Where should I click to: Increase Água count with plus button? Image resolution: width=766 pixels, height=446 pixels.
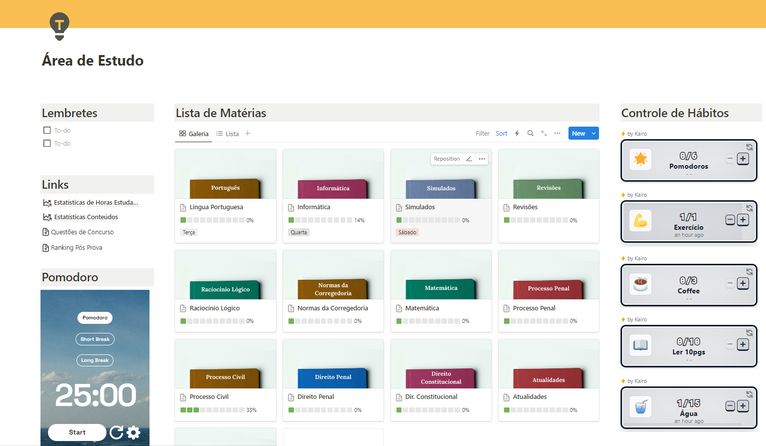pyautogui.click(x=743, y=406)
